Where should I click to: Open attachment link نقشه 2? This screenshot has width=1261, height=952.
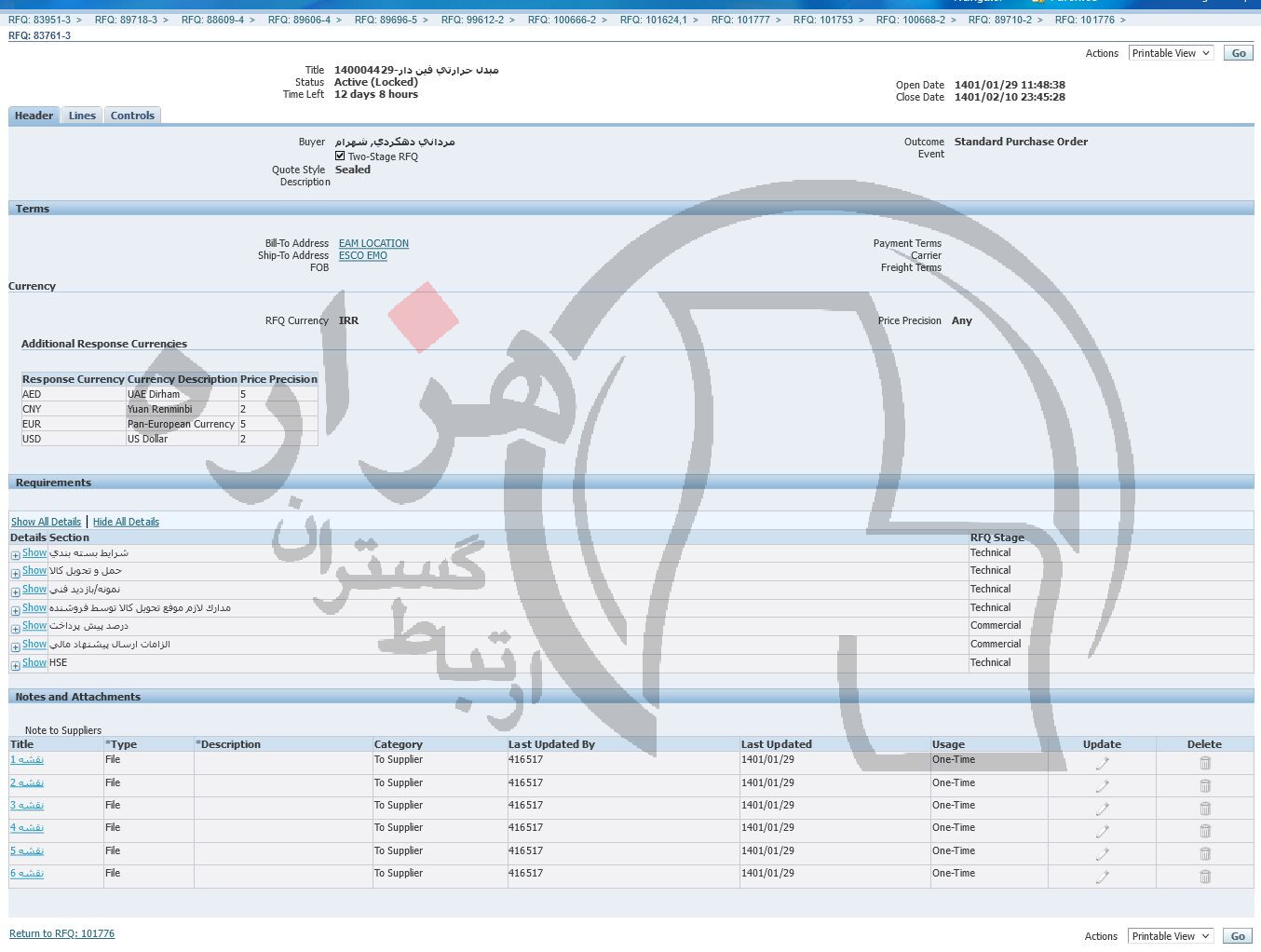pos(27,782)
